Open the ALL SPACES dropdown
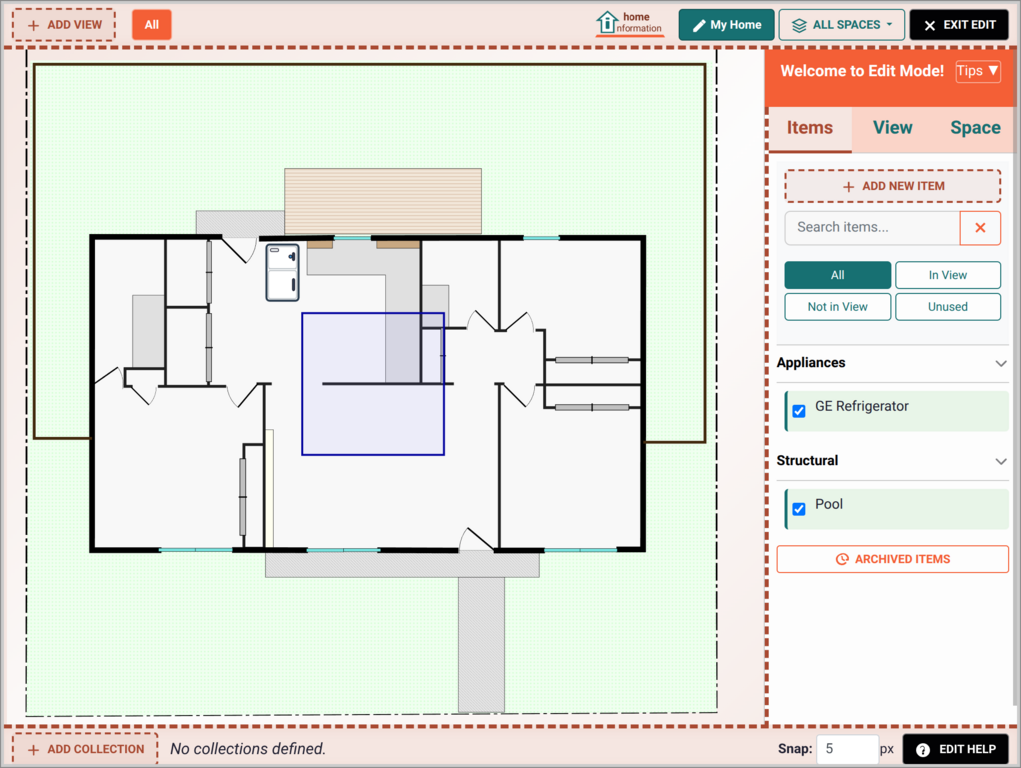The height and width of the screenshot is (768, 1021). click(x=841, y=25)
